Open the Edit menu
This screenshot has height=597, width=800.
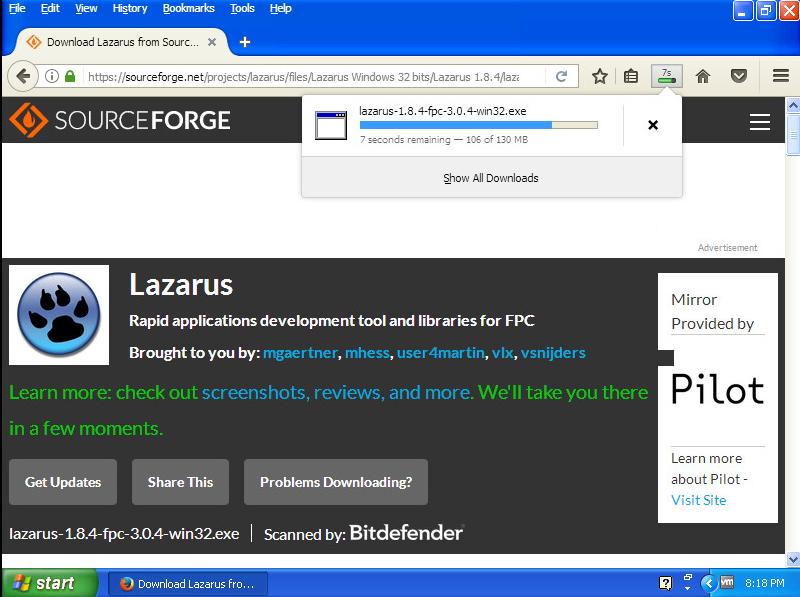click(x=50, y=8)
